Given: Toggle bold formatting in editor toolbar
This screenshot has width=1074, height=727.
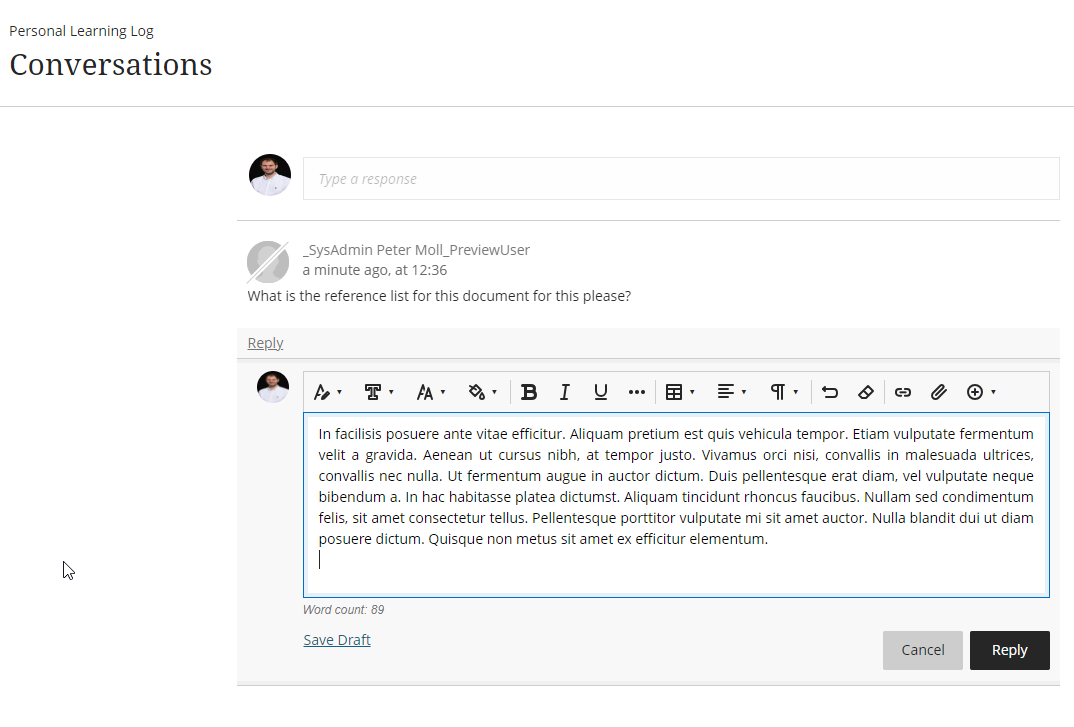Looking at the screenshot, I should (x=529, y=392).
